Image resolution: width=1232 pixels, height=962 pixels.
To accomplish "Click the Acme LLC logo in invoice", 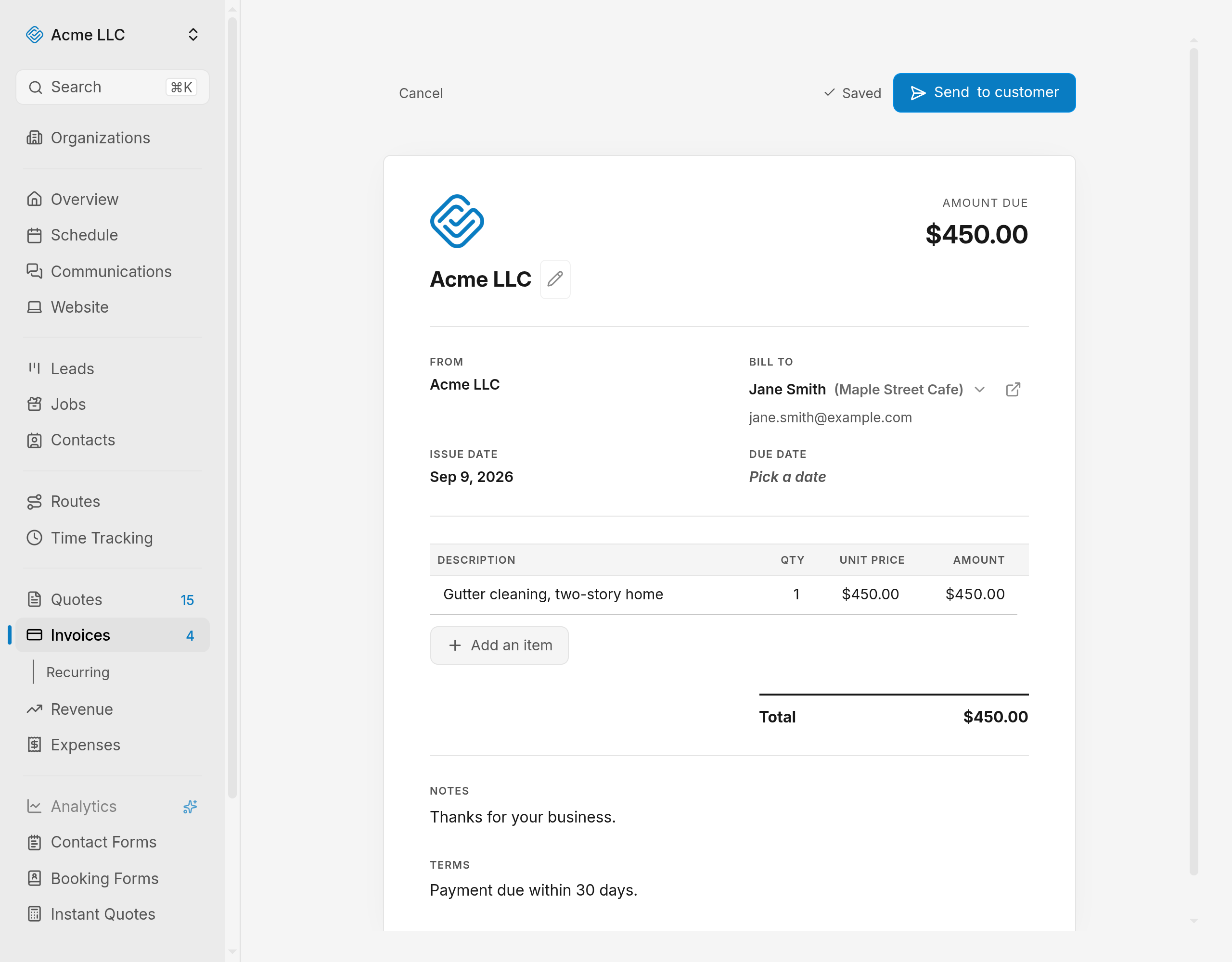I will pyautogui.click(x=457, y=222).
